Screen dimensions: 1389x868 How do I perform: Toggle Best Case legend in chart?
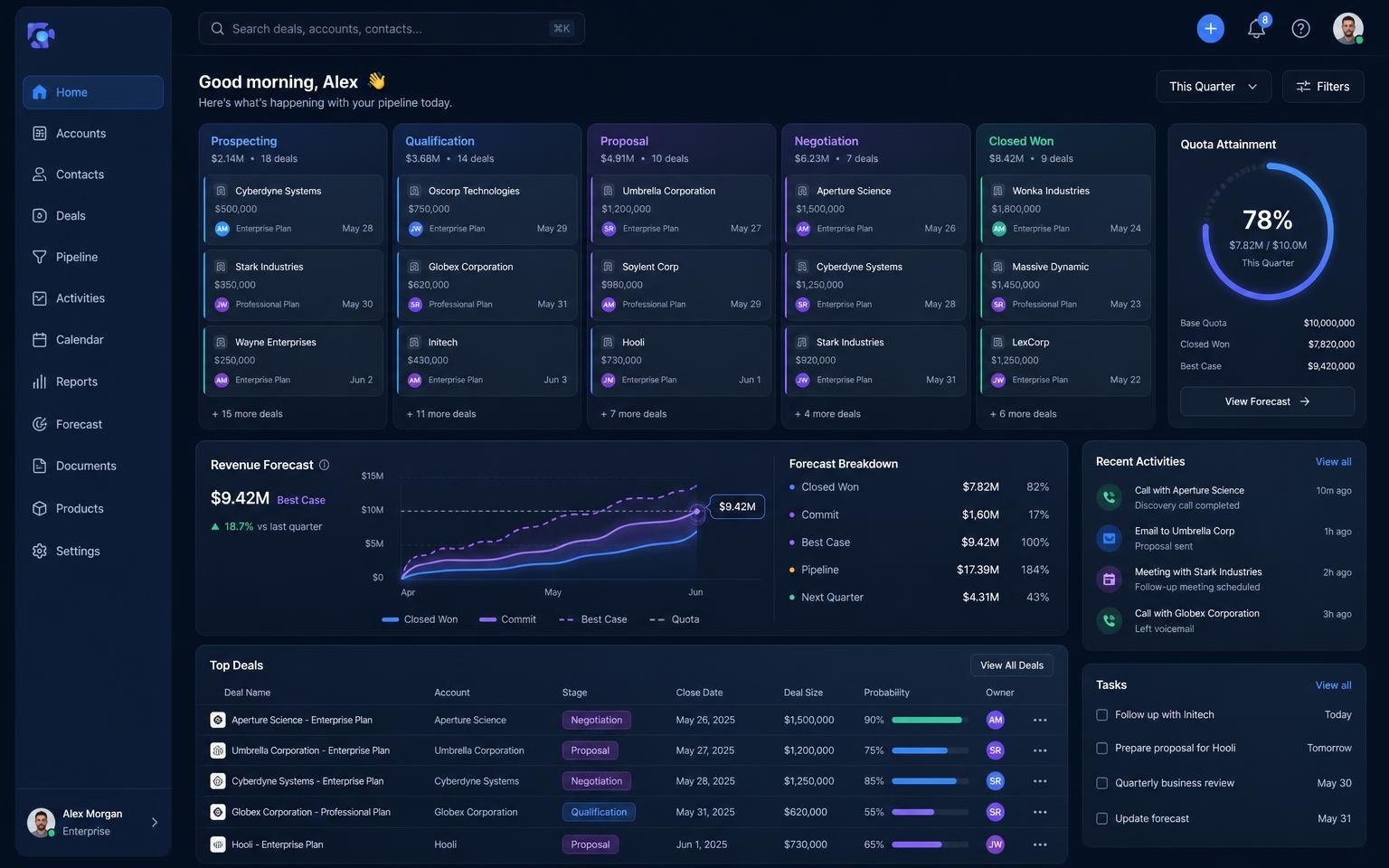593,620
